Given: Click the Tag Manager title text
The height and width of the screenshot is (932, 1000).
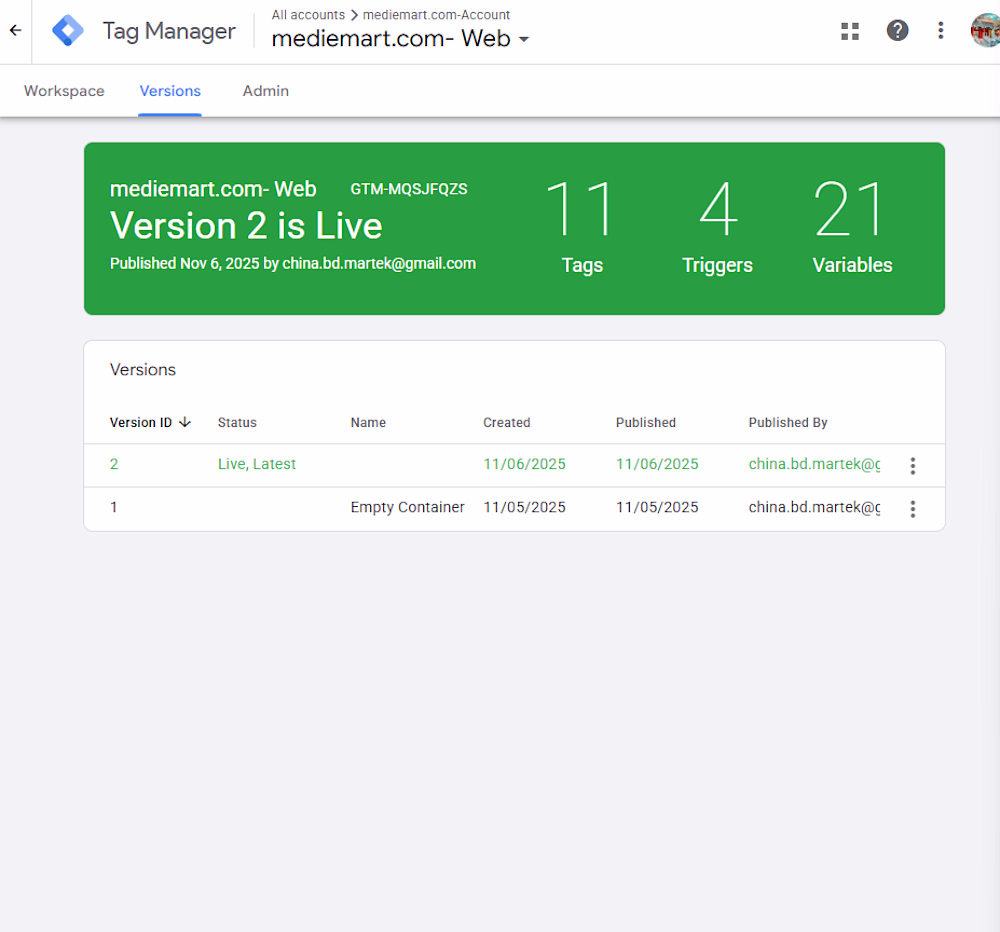Looking at the screenshot, I should click(169, 31).
